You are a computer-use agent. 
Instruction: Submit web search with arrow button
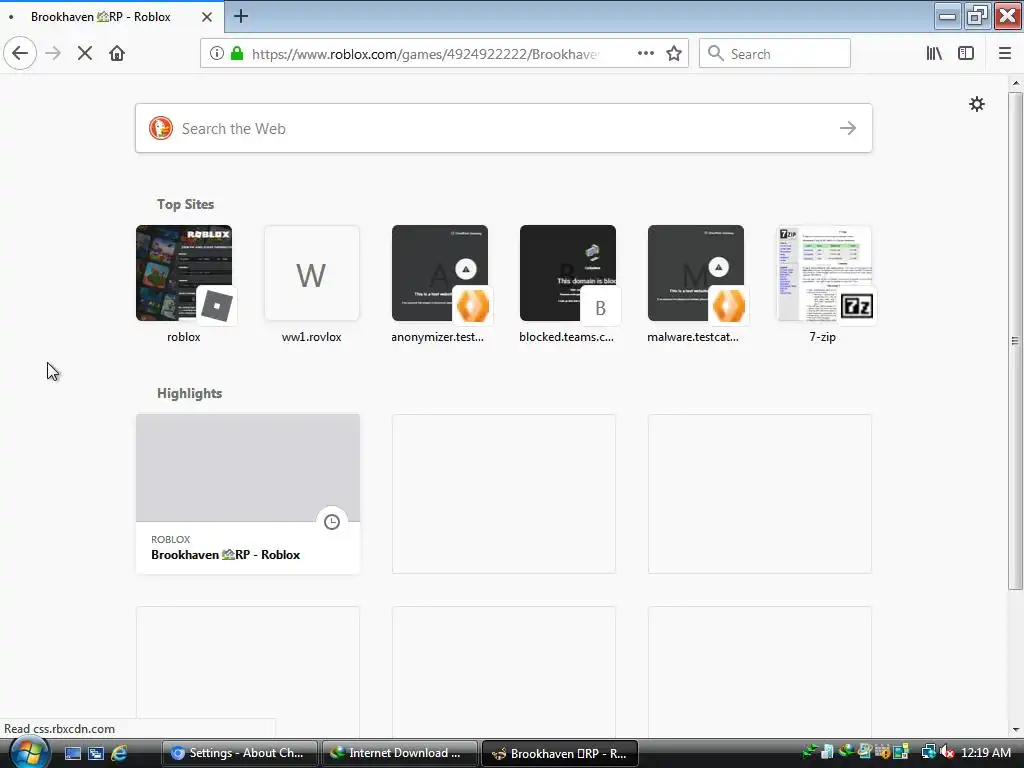848,129
